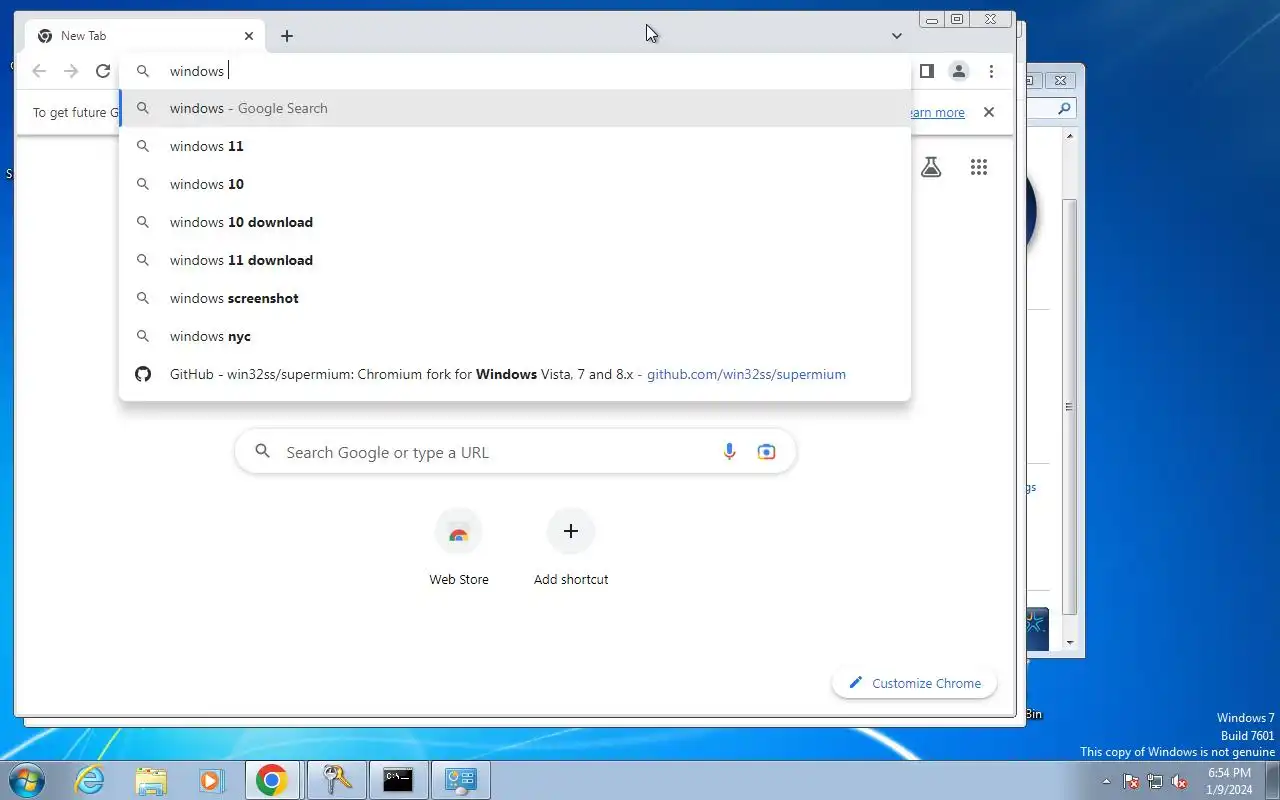Open the control panel taskbar item
The image size is (1280, 800).
[460, 780]
